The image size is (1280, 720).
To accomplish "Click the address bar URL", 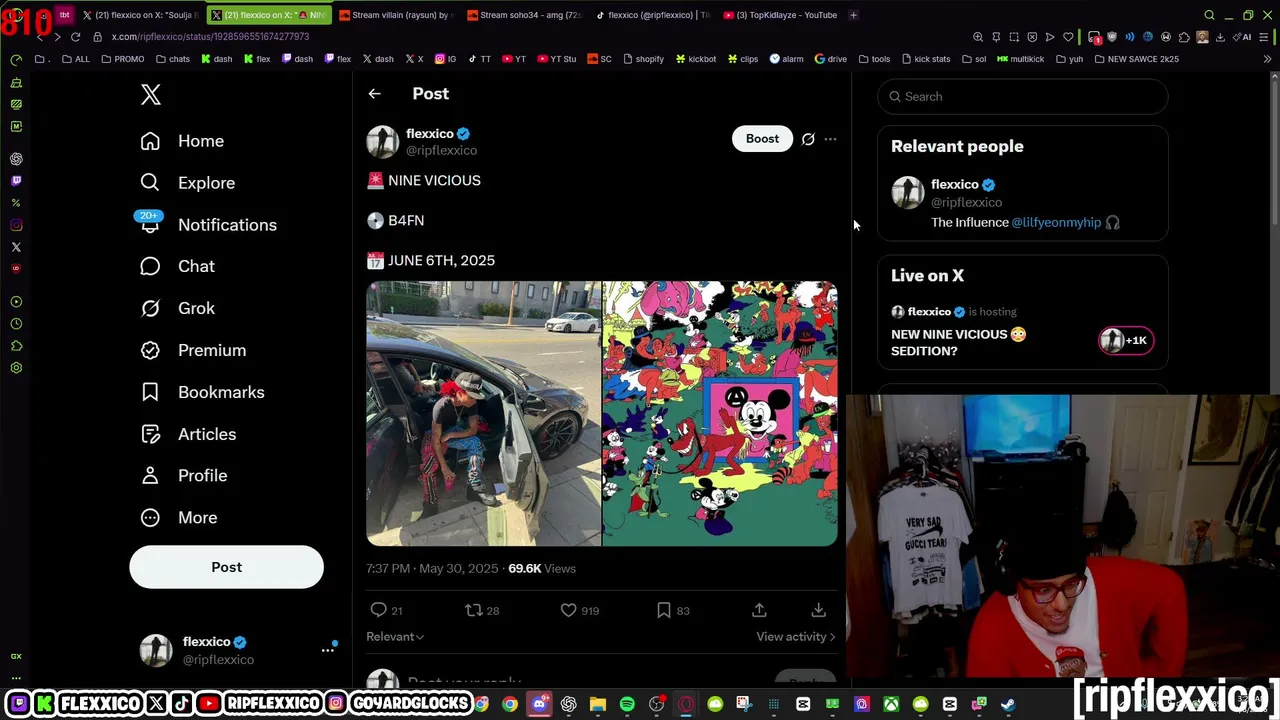I will [x=210, y=37].
